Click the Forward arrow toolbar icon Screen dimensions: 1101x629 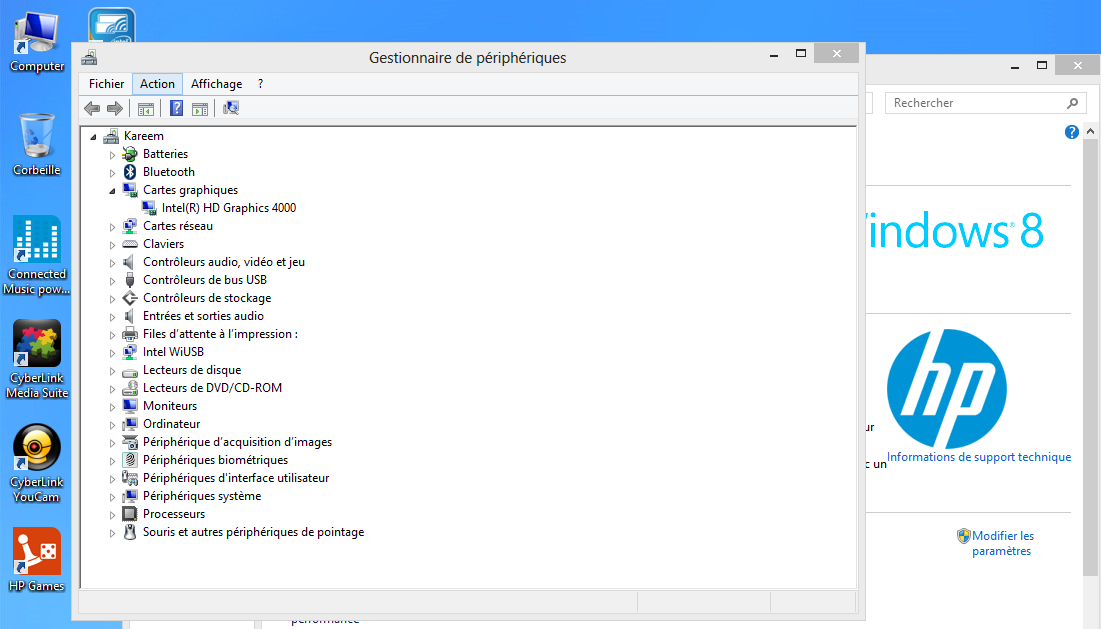114,108
